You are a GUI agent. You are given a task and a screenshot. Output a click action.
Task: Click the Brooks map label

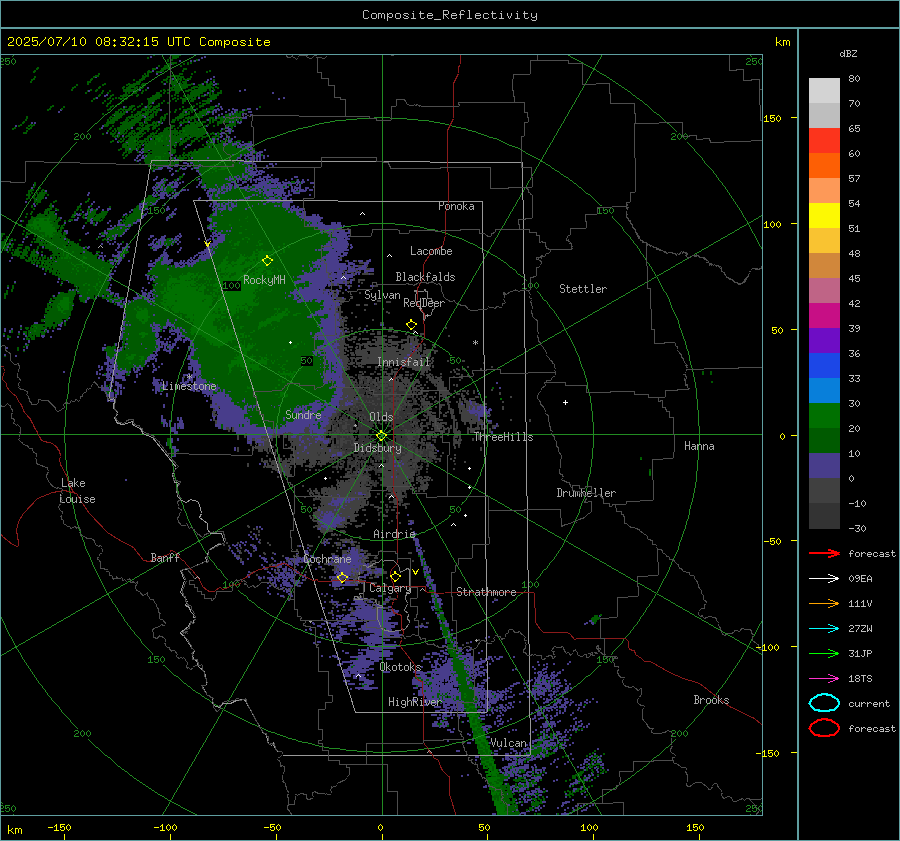coord(711,700)
